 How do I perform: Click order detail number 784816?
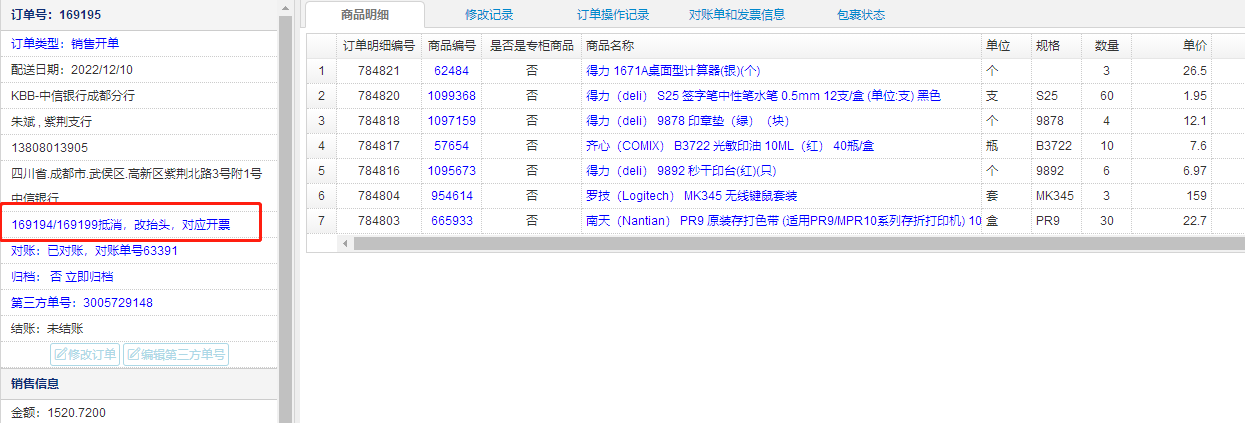point(378,171)
